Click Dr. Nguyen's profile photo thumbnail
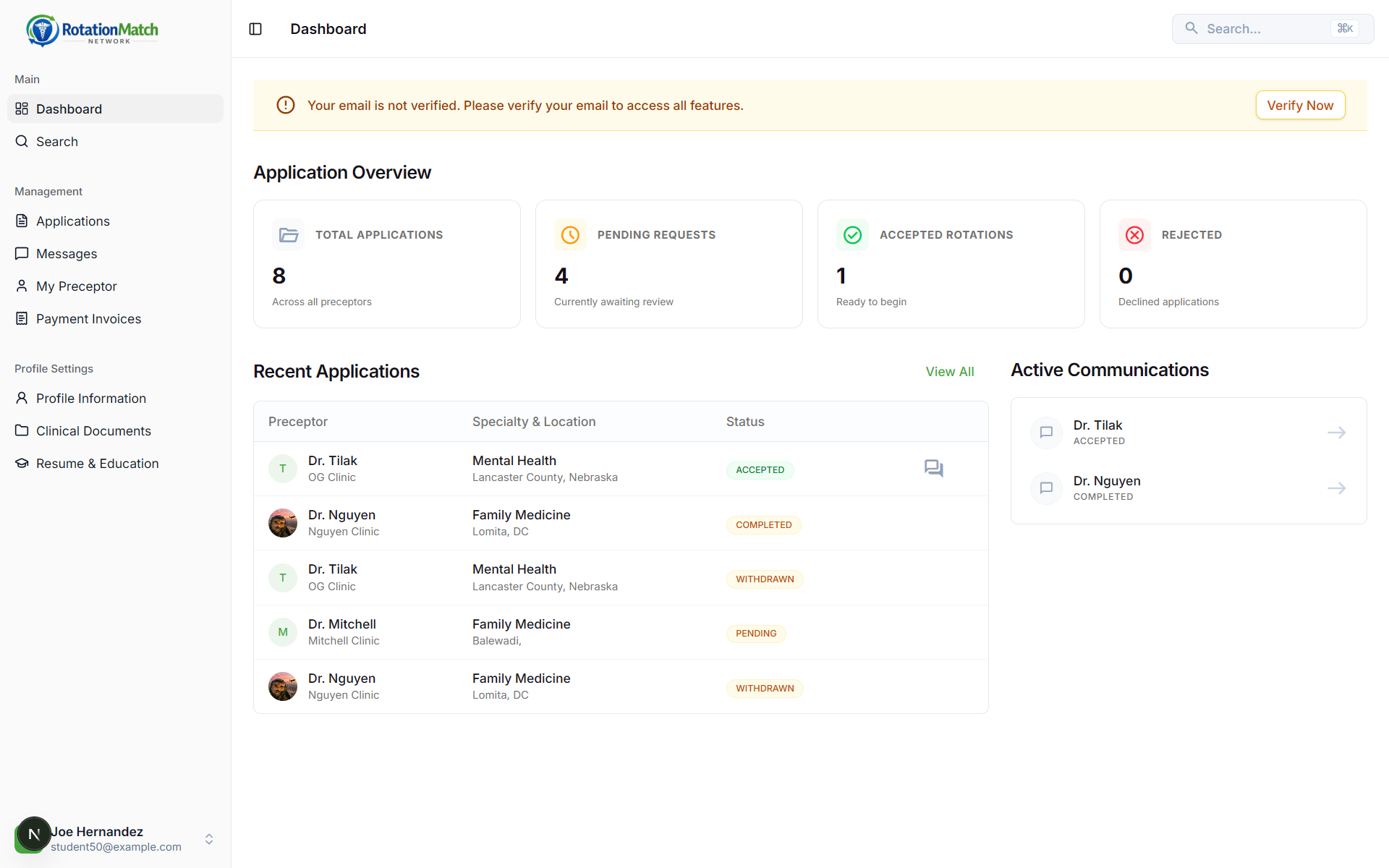This screenshot has height=868, width=1389. point(283,523)
